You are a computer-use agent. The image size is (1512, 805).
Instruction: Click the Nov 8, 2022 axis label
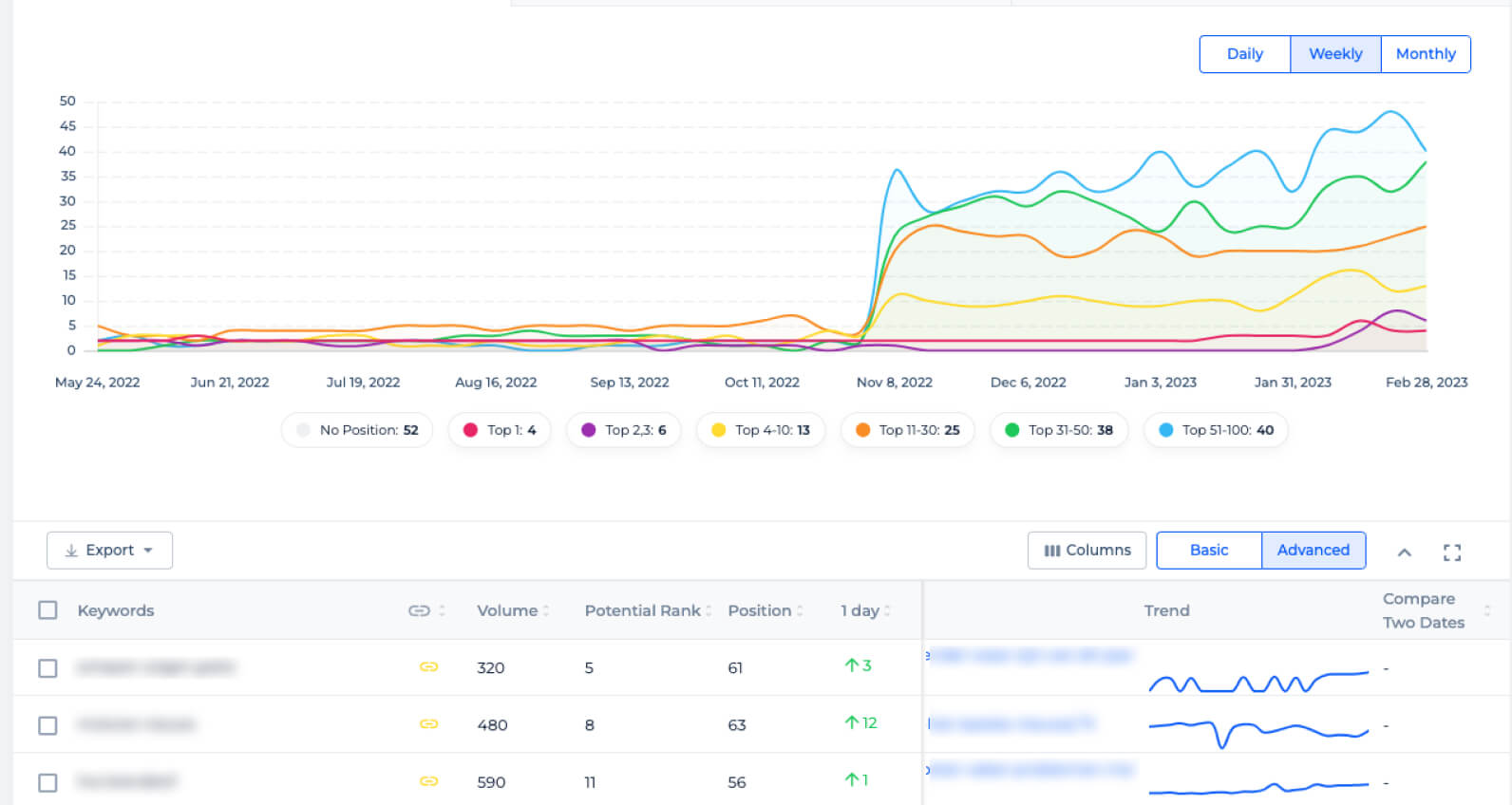point(895,383)
